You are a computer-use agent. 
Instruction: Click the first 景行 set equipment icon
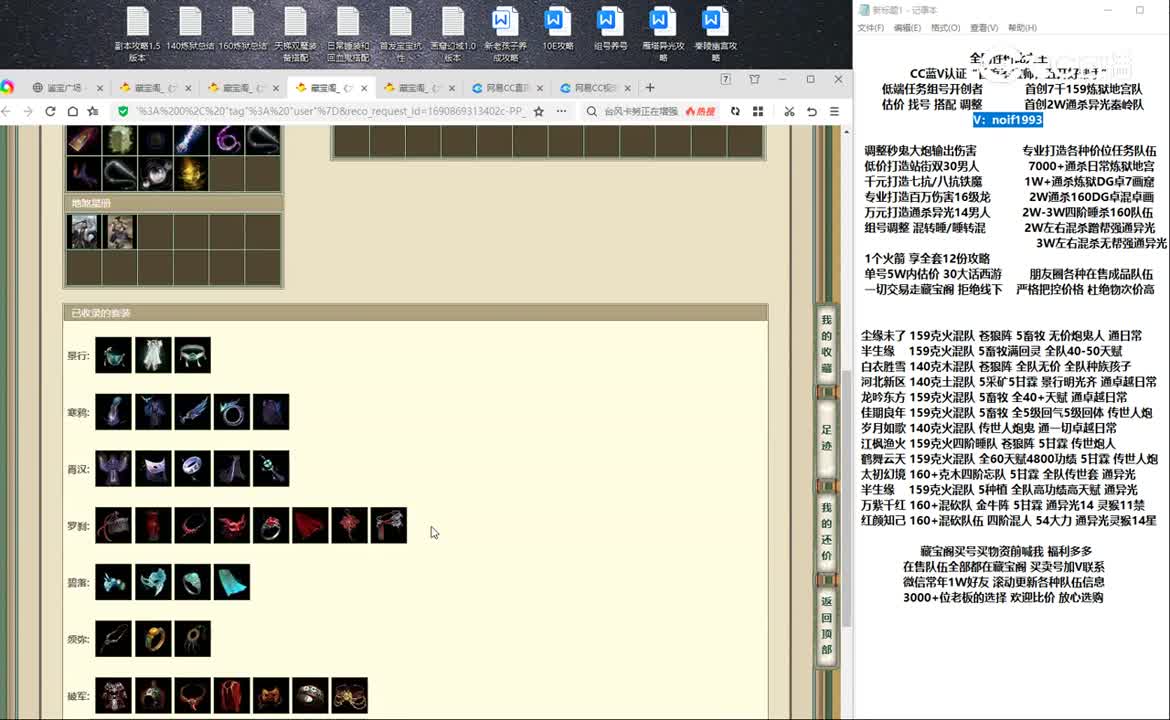point(113,355)
